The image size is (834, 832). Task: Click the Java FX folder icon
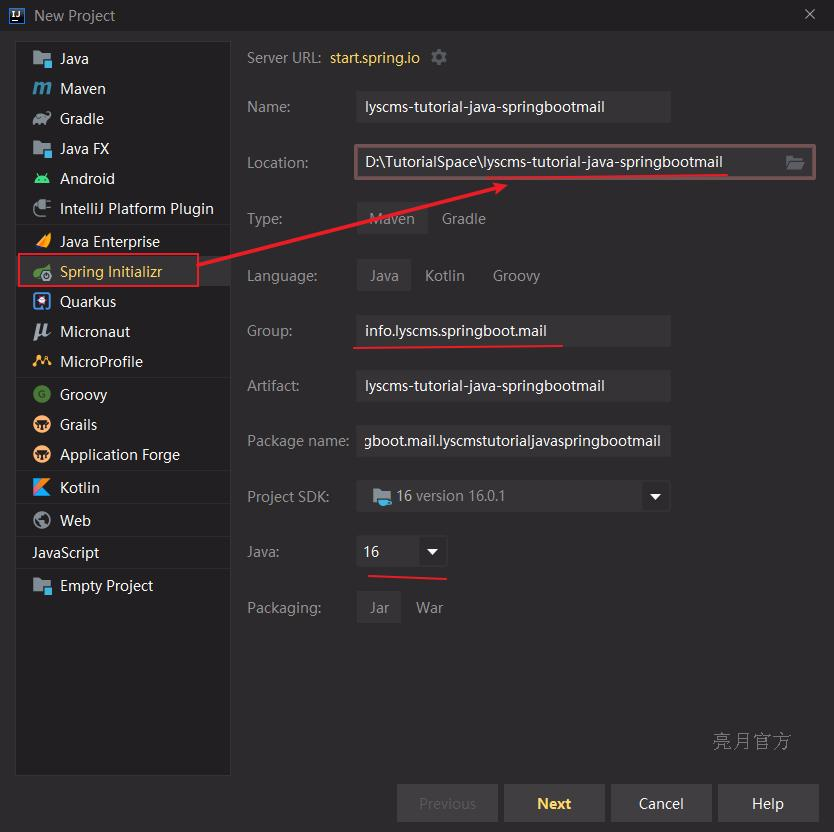(x=42, y=148)
